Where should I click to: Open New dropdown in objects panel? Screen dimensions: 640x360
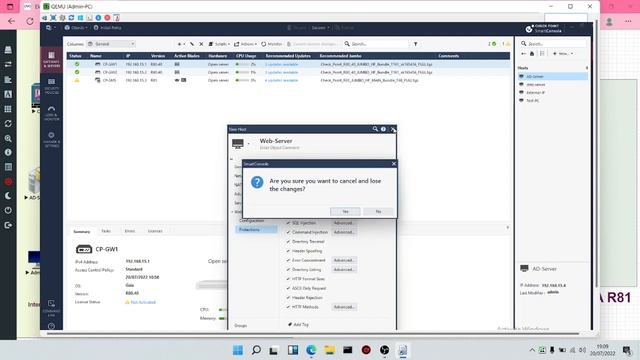(563, 53)
